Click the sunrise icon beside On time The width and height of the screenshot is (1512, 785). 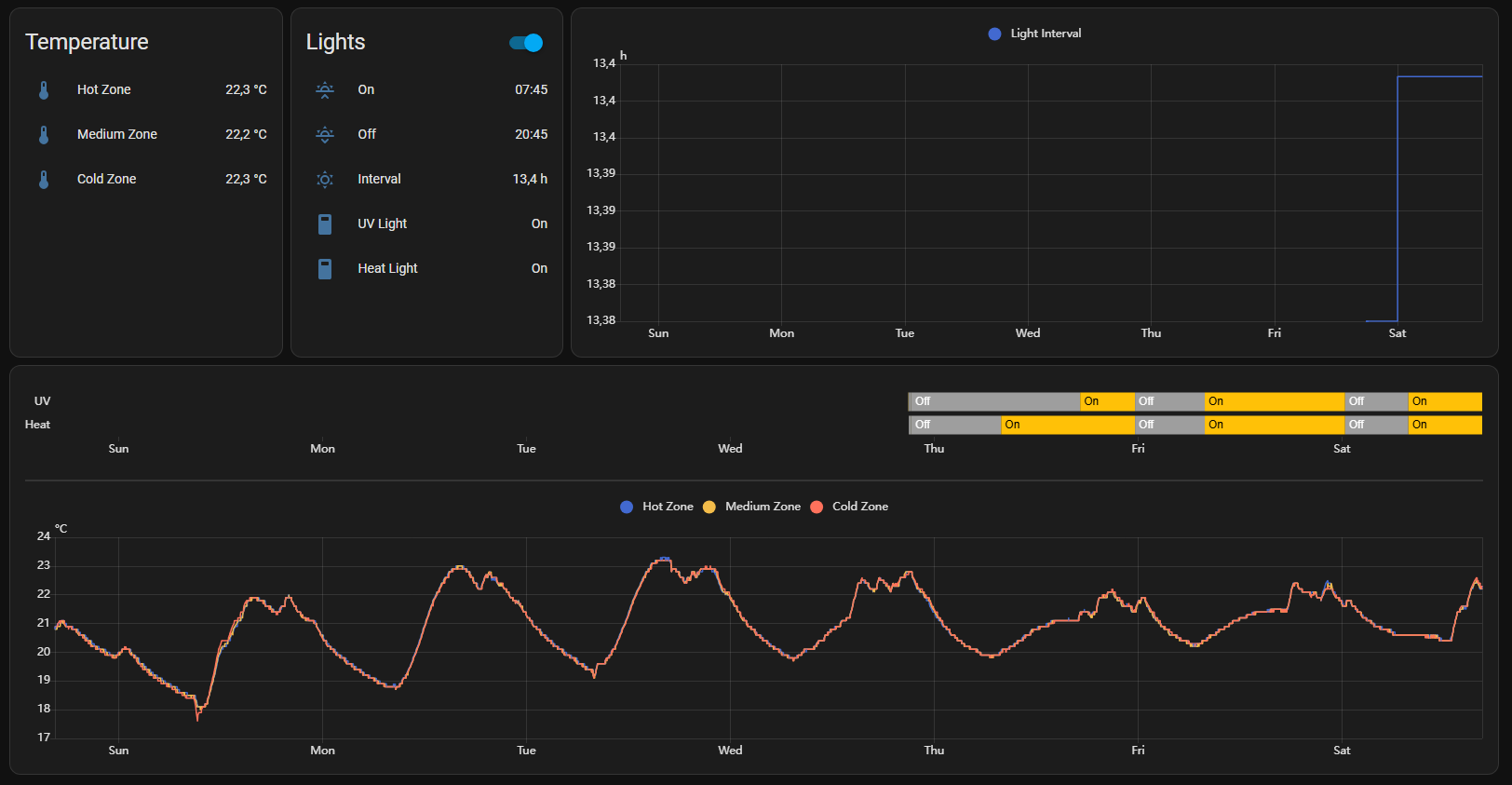tap(325, 90)
